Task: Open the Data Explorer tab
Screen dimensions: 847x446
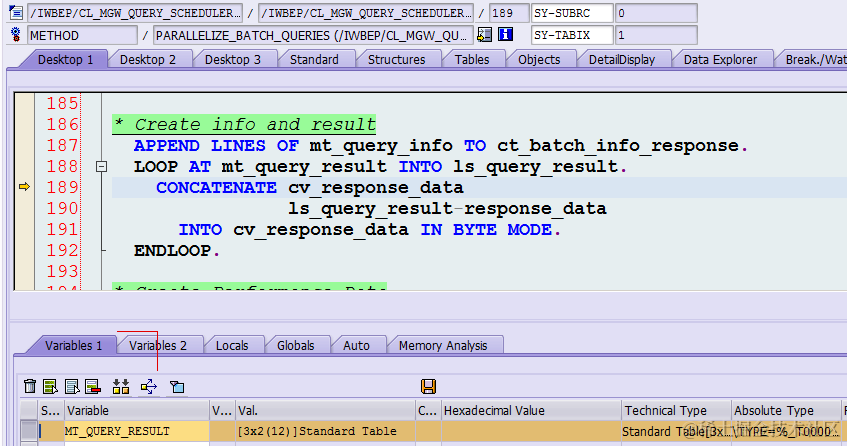Action: coord(720,59)
